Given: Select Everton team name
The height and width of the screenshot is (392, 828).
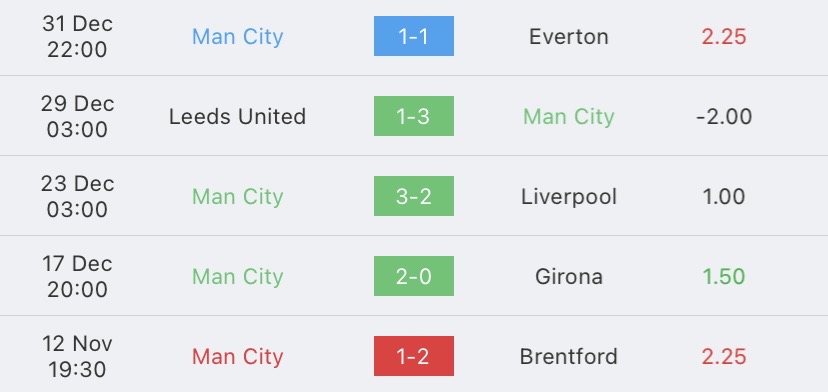Looking at the screenshot, I should point(569,36).
